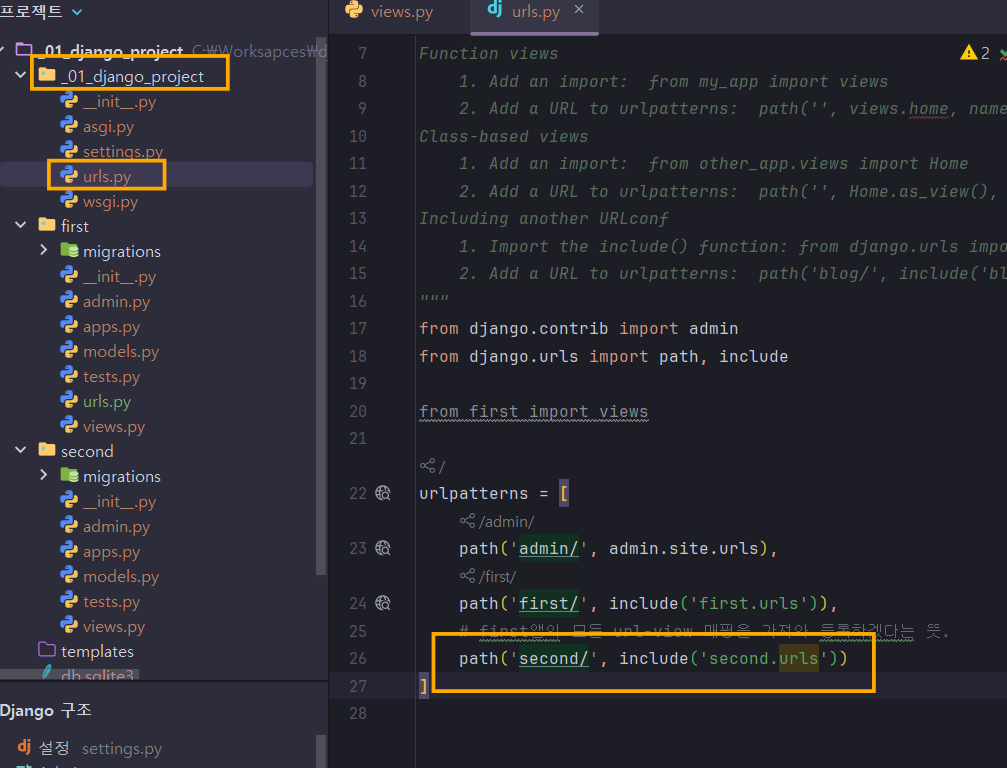1007x768 pixels.
Task: Place cursor on 'second/' path string
Action: 554,659
